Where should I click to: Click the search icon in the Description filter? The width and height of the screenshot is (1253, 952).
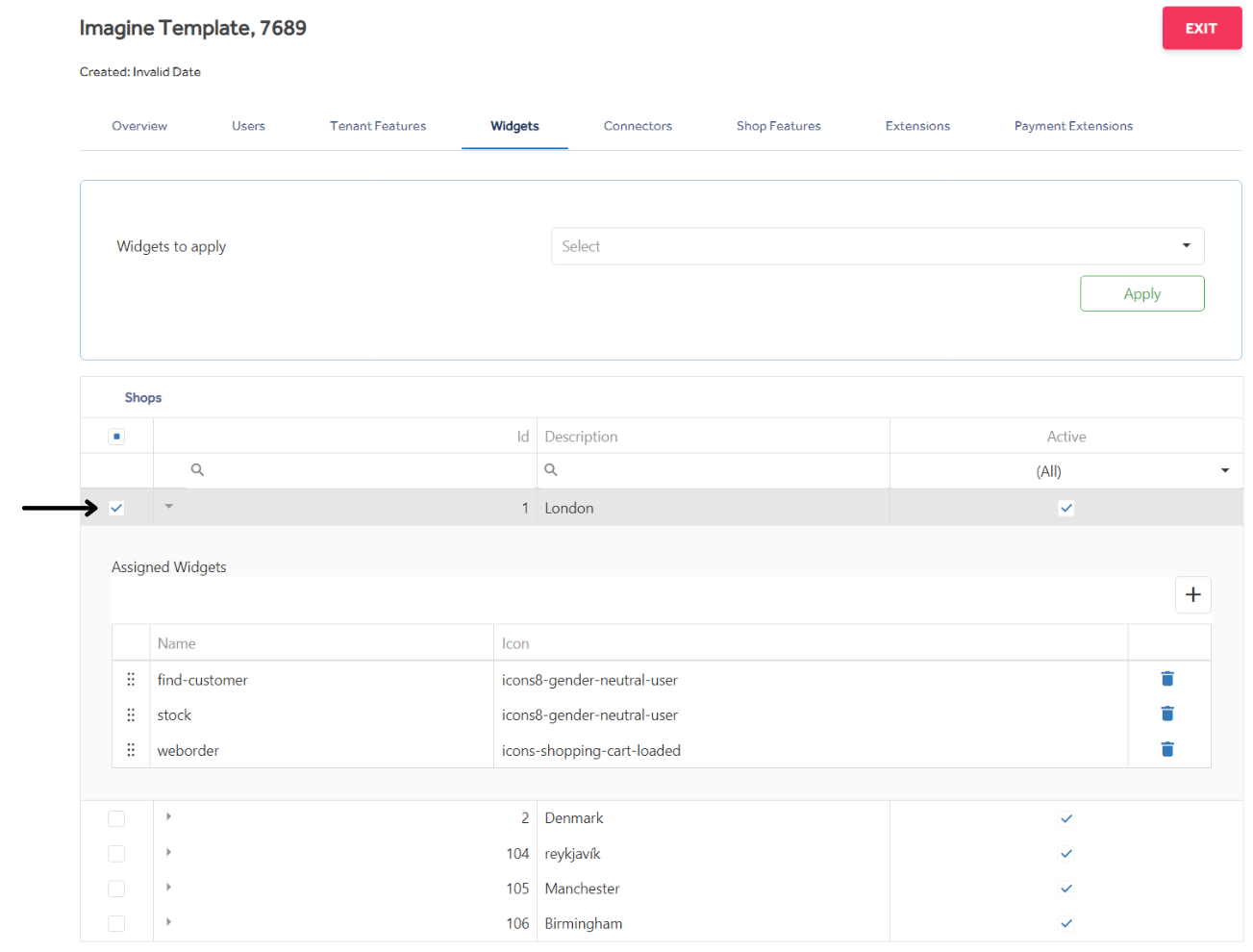point(551,469)
